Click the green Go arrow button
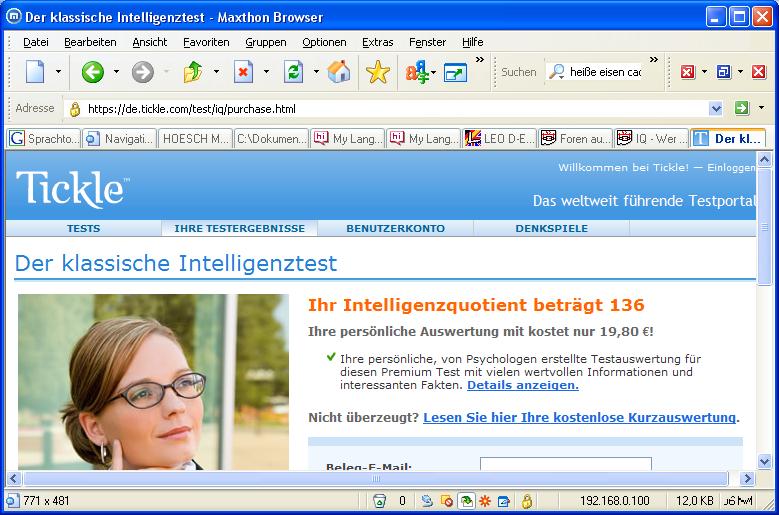Screen dimensions: 779x515 [x=742, y=108]
